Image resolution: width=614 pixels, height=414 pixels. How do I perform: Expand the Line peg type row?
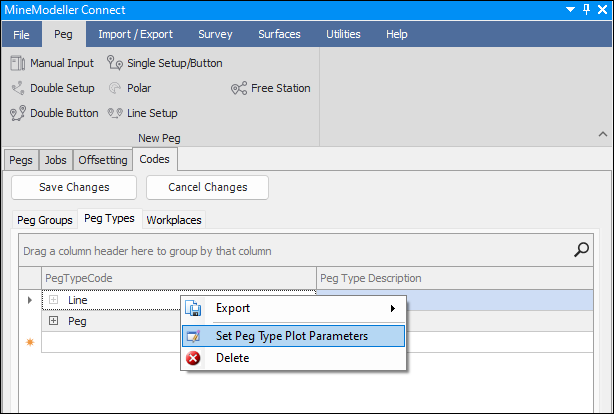[53, 299]
